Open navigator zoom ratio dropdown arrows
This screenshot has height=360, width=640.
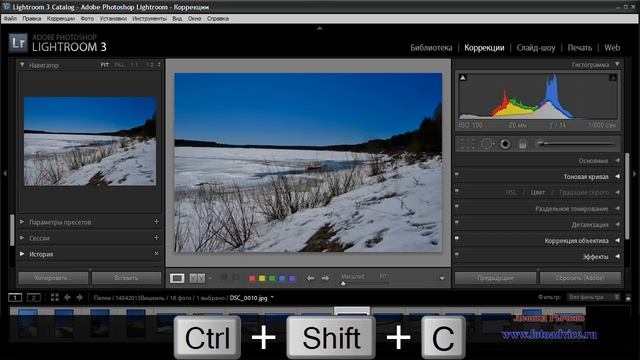[159, 64]
